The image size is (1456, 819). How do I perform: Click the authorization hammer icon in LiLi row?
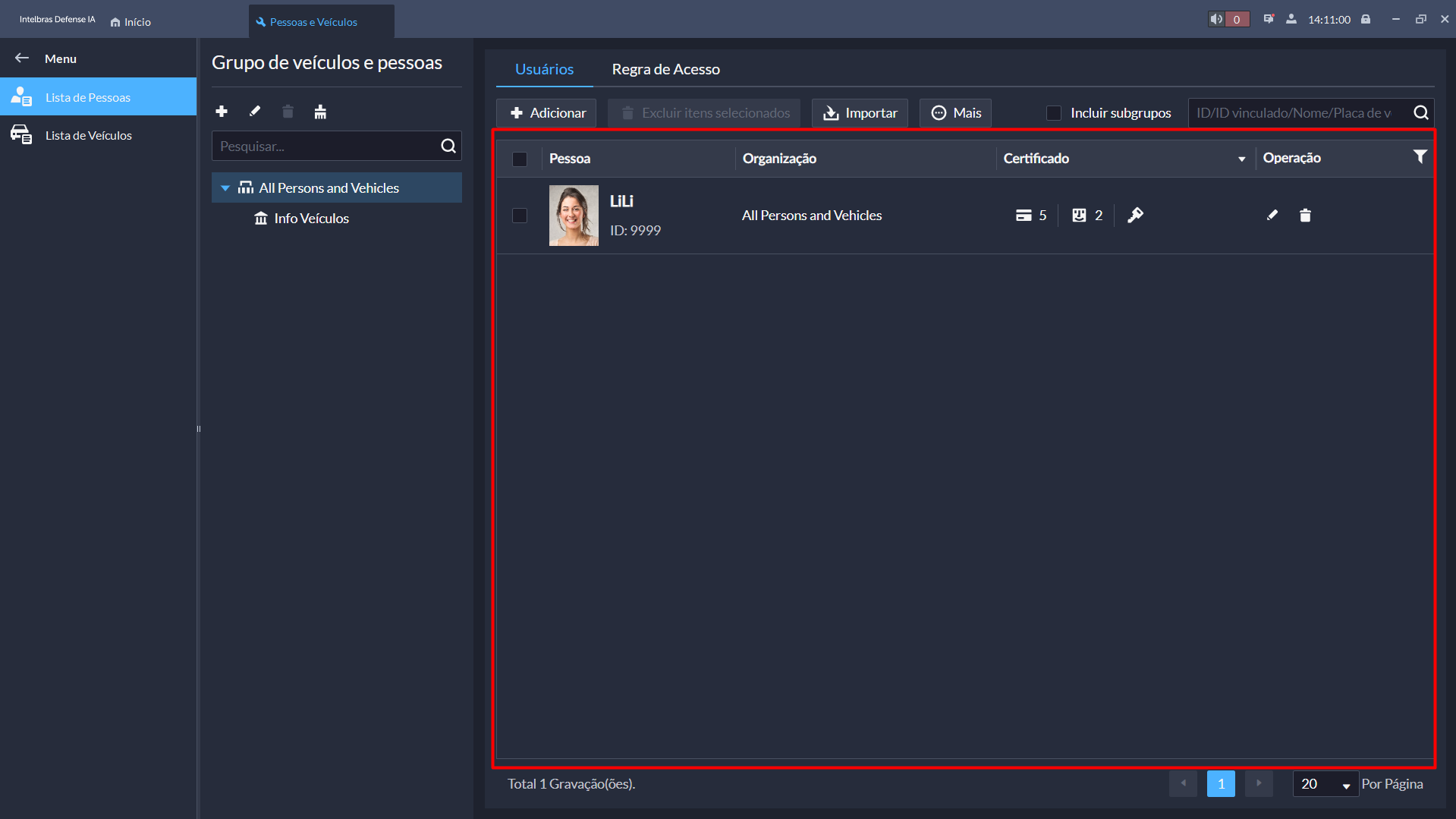(1135, 216)
